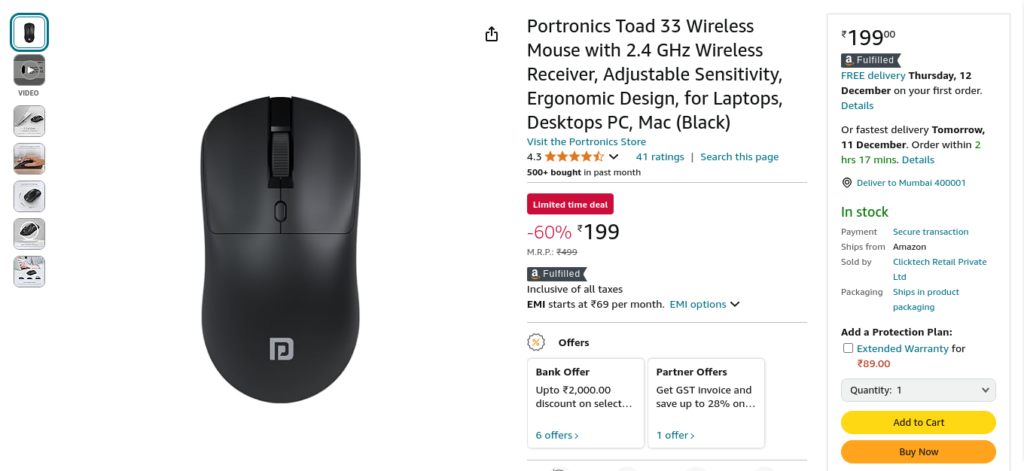
Task: Click the Offers percent badge icon
Action: tap(536, 342)
